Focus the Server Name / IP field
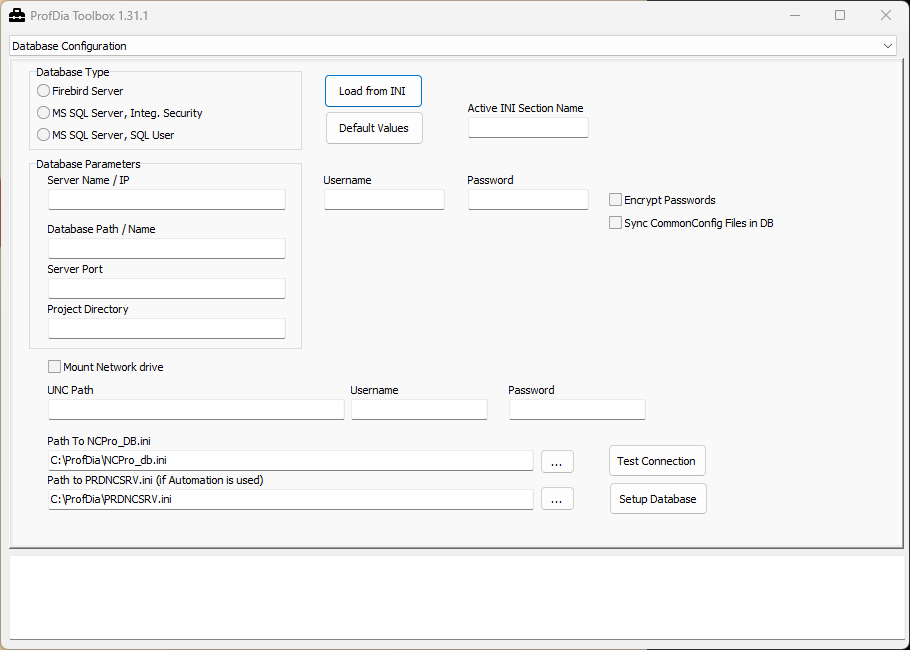 [x=166, y=200]
